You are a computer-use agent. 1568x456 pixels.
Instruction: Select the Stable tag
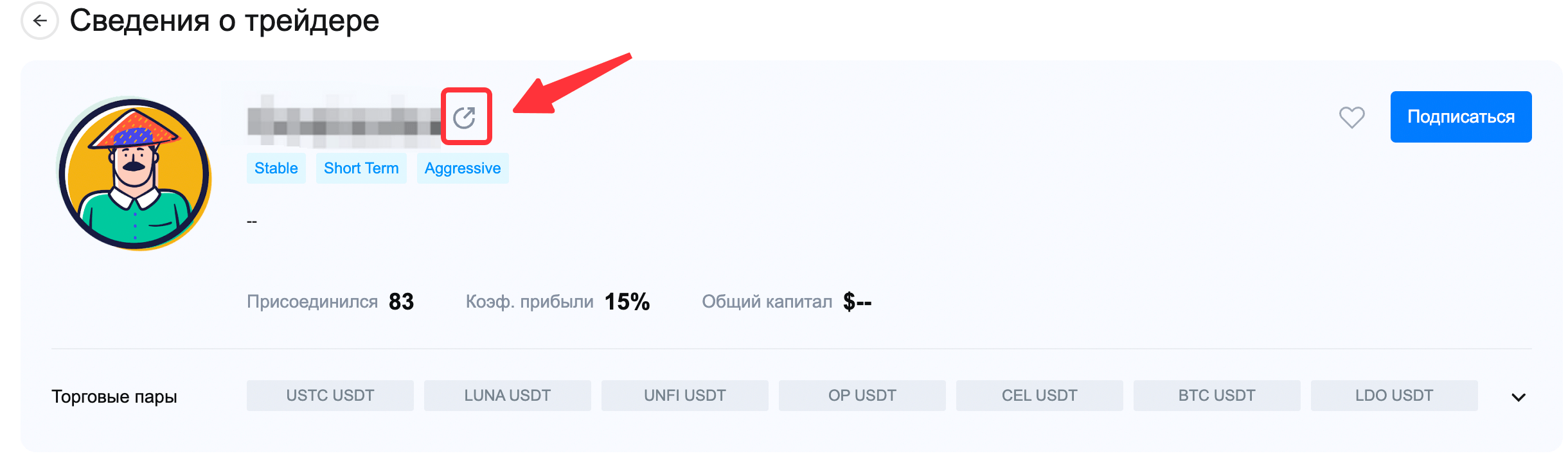tap(276, 168)
